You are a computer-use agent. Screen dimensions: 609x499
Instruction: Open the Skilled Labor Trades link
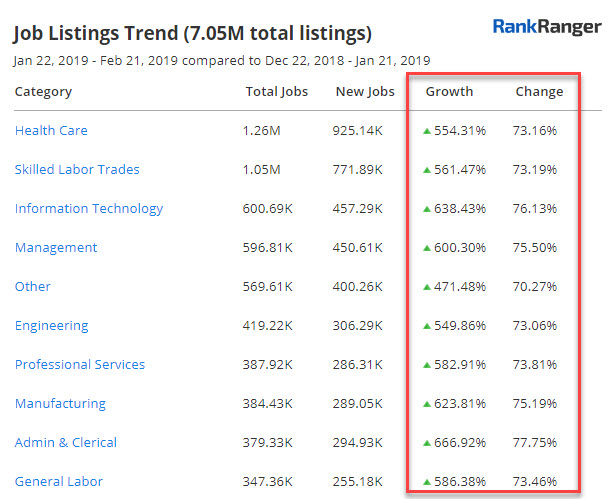tap(77, 170)
